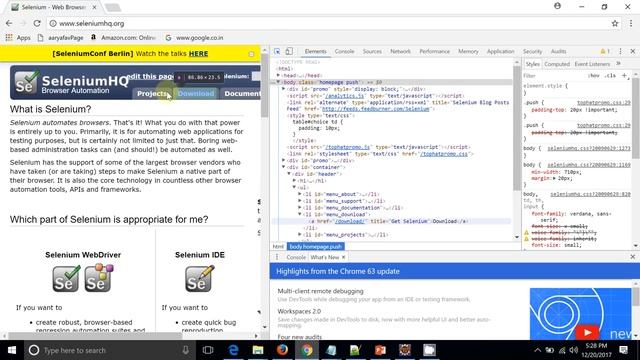Click the Styles Filter input field
Screen dimensions: 640x360
coord(553,76)
